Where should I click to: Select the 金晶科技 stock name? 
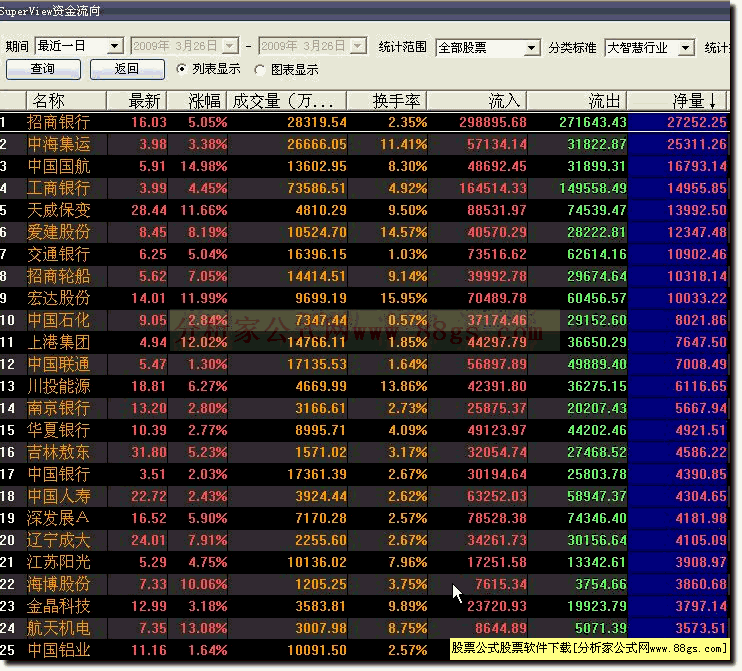click(59, 606)
